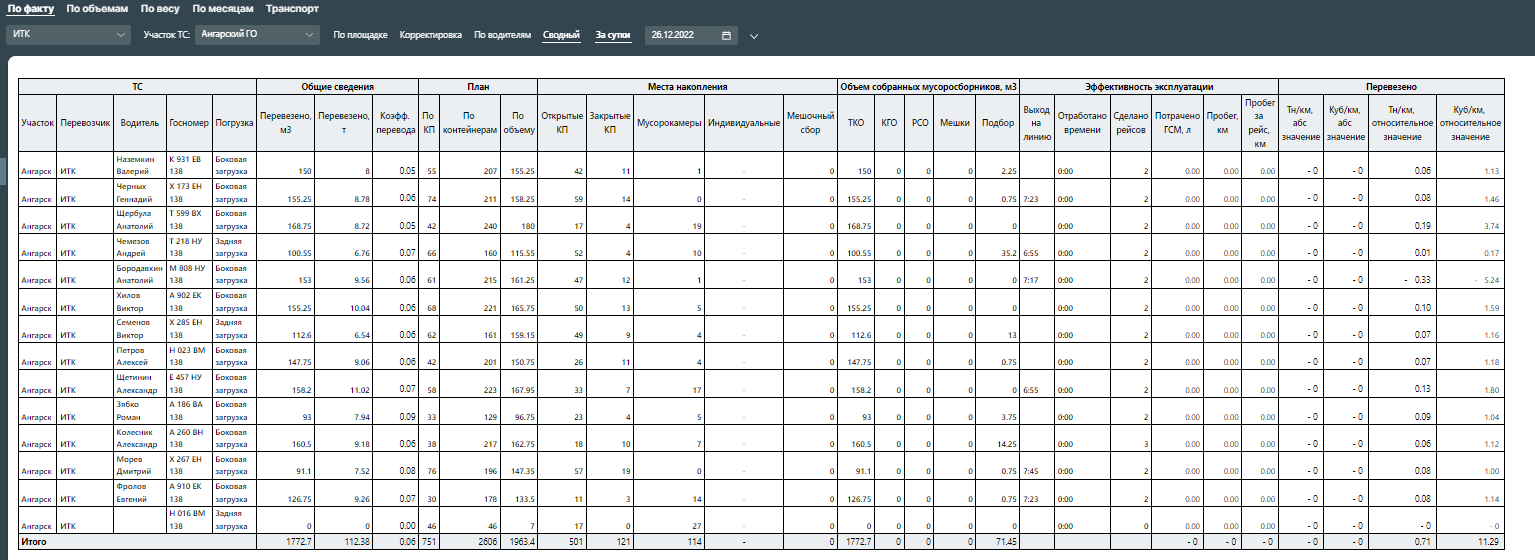Toggle the Сводный report mode
The height and width of the screenshot is (560, 1535).
561,35
